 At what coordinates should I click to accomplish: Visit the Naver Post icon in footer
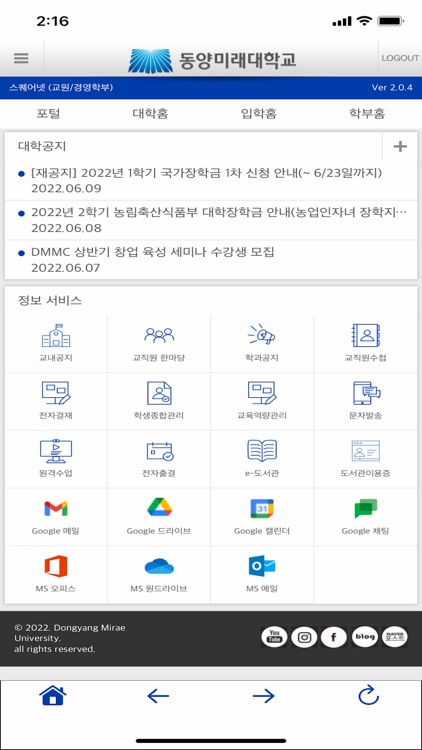[x=395, y=637]
